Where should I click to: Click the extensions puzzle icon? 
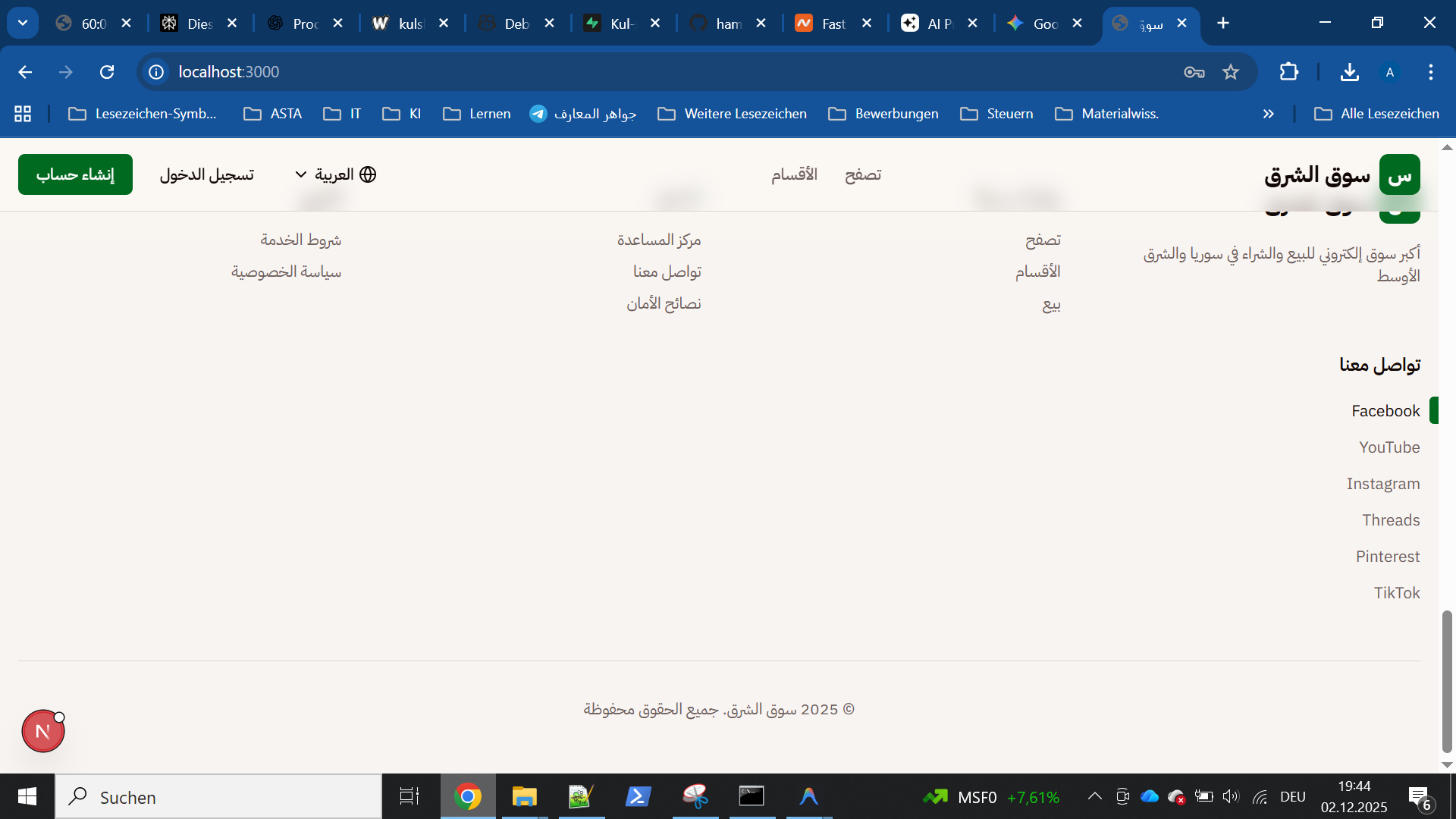1289,72
